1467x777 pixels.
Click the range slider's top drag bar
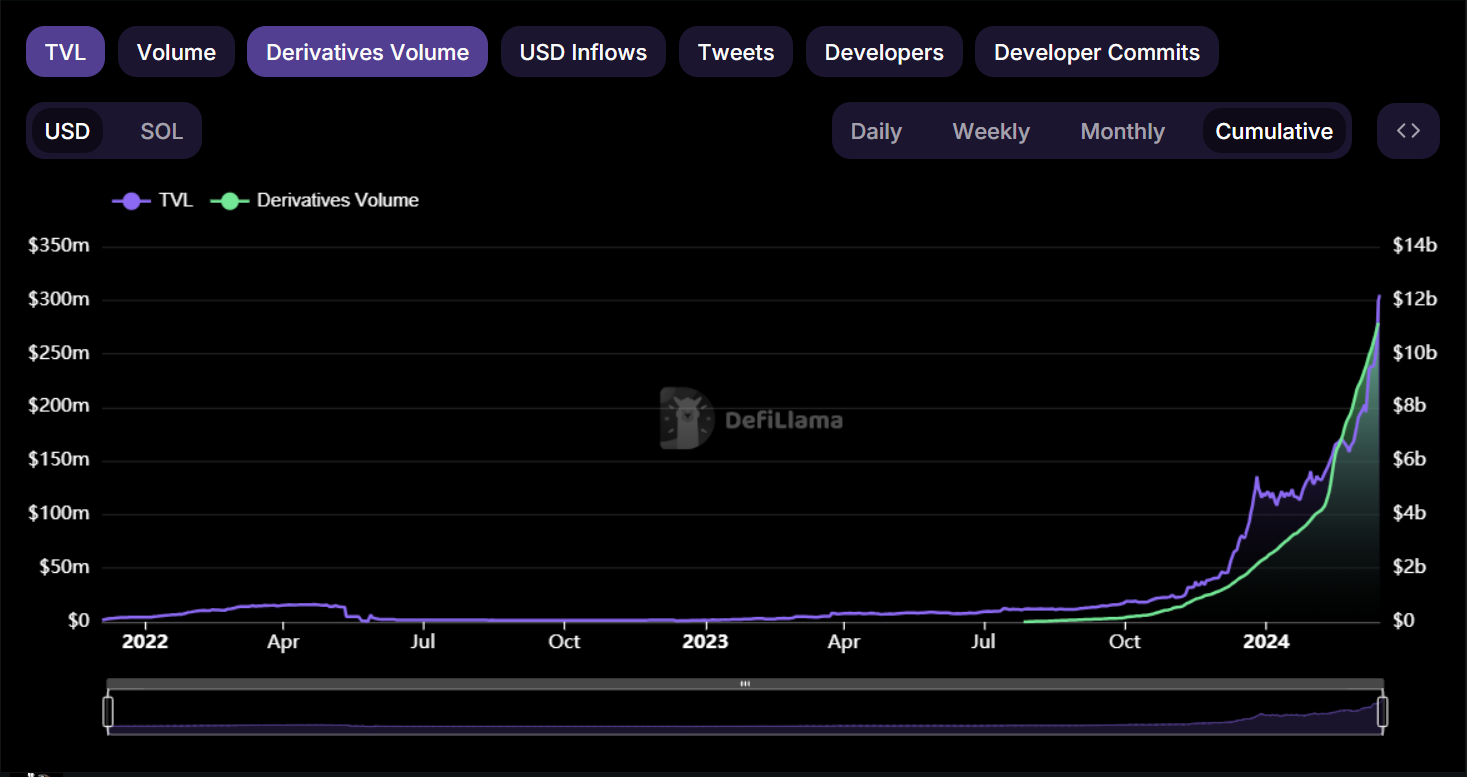pos(745,684)
